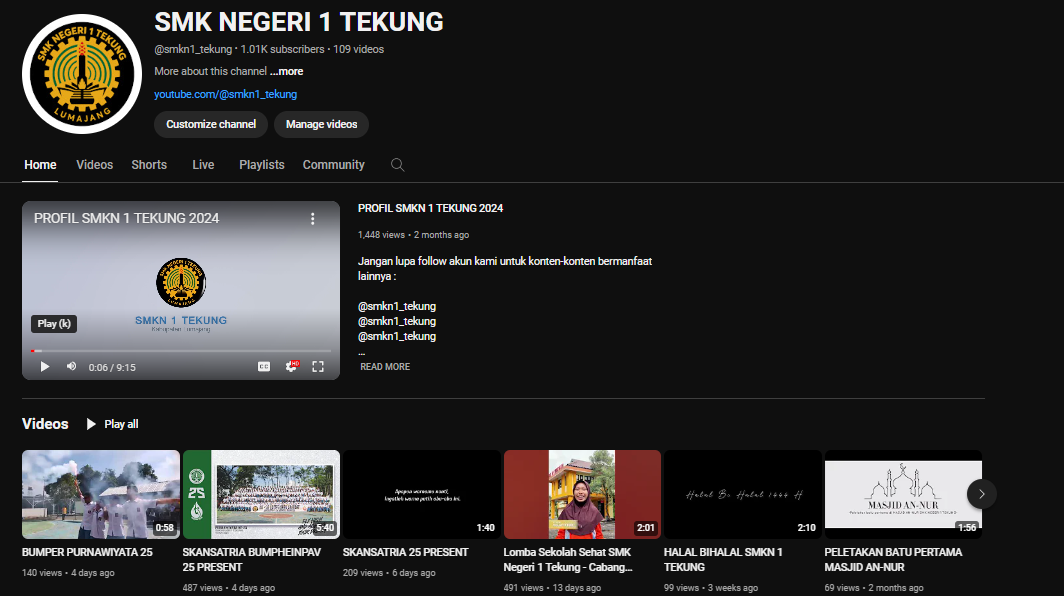The image size is (1064, 596).
Task: Click '209 views' under SKANSATRIA 25 PRESENT
Action: pos(362,573)
